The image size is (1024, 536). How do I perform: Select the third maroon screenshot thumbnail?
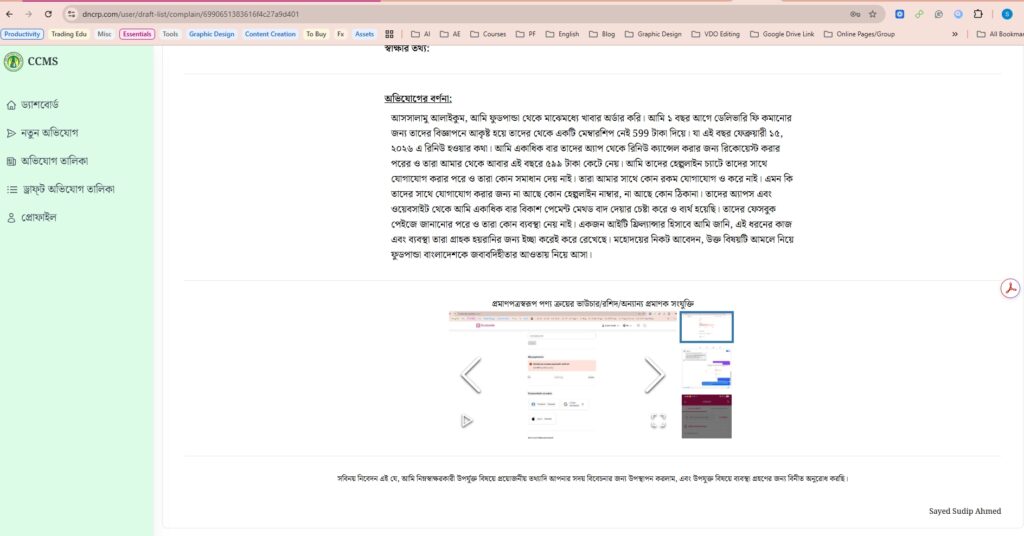coord(706,415)
